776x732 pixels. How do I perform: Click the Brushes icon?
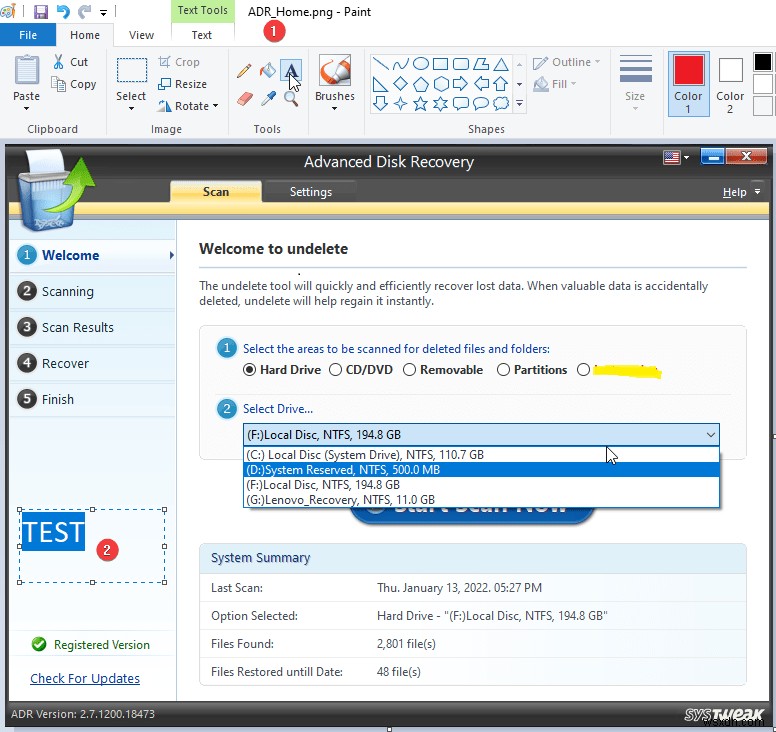coord(335,70)
